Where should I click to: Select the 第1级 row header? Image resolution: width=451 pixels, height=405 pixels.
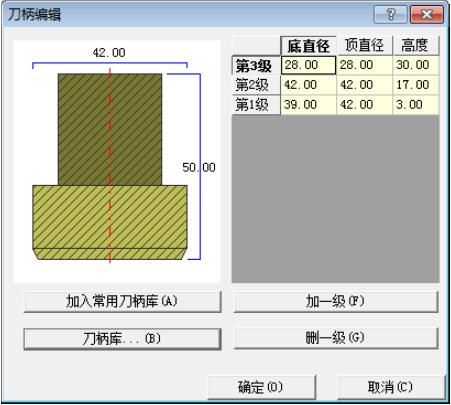click(x=256, y=105)
